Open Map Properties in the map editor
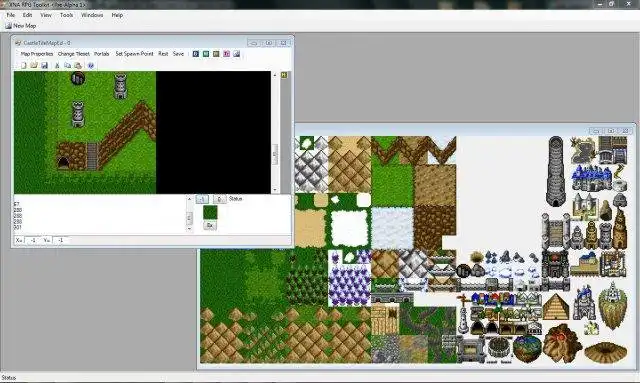The width and height of the screenshot is (640, 383). (37, 54)
